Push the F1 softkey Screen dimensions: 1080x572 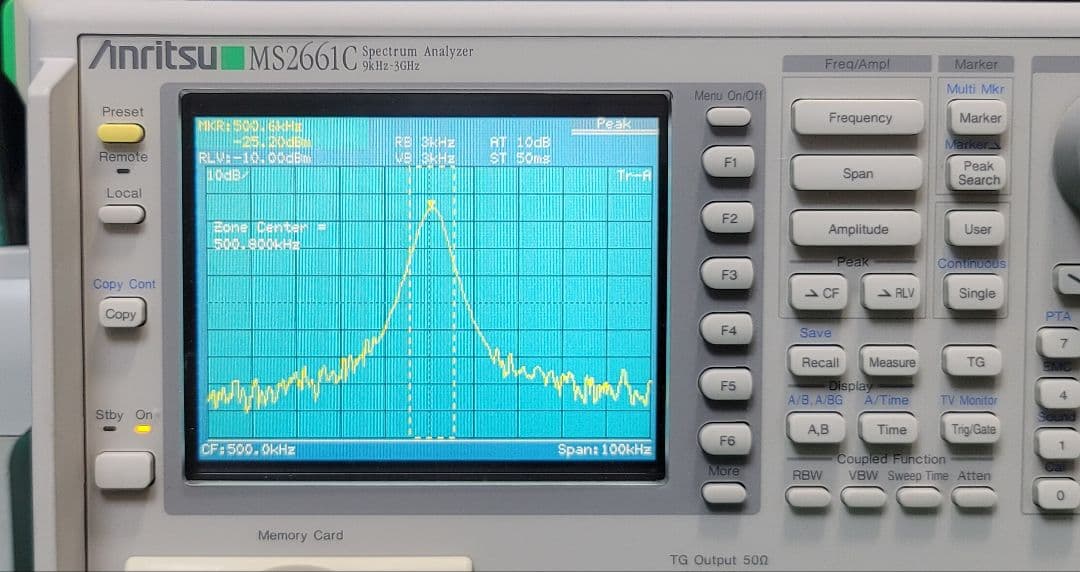[729, 163]
